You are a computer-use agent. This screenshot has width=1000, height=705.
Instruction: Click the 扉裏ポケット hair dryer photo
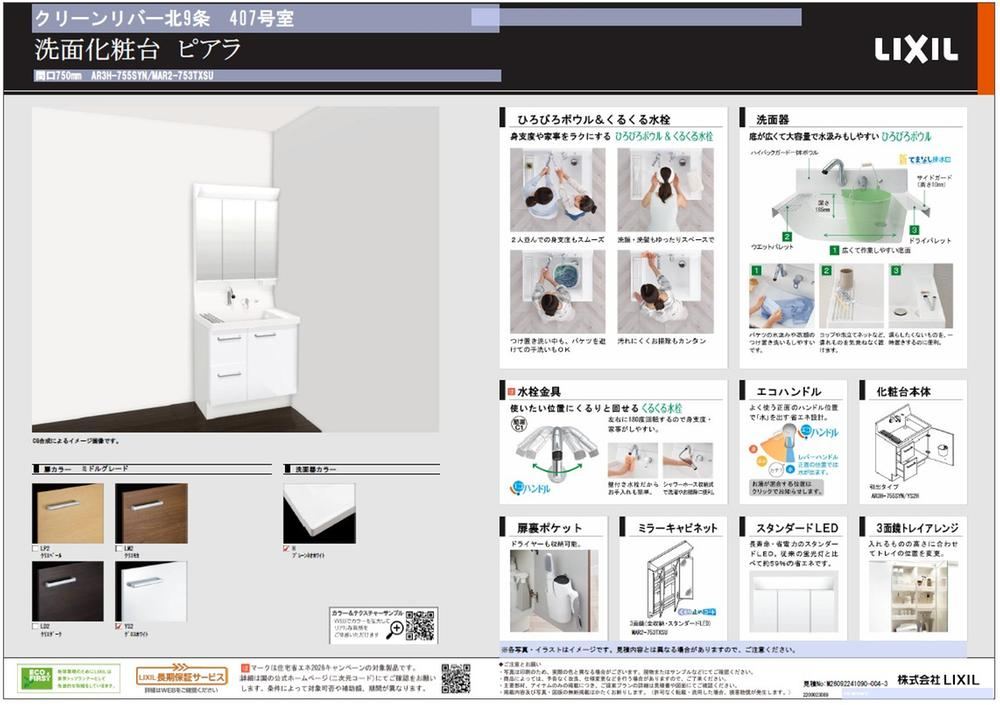tap(554, 591)
